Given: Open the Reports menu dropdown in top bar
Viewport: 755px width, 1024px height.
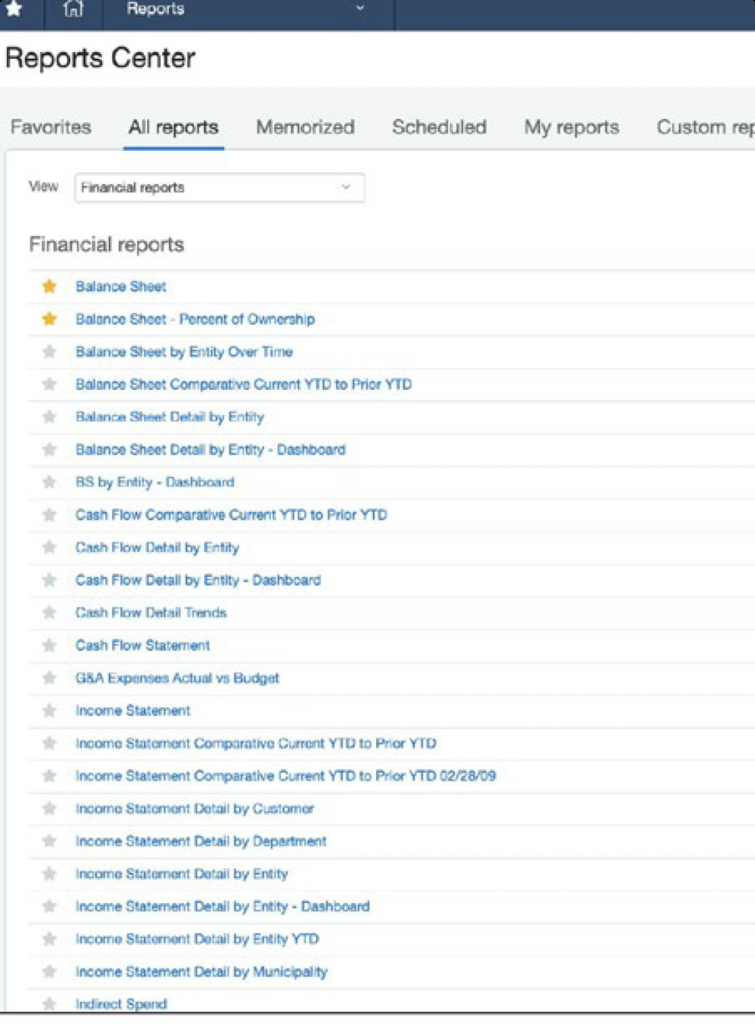Looking at the screenshot, I should tap(248, 9).
